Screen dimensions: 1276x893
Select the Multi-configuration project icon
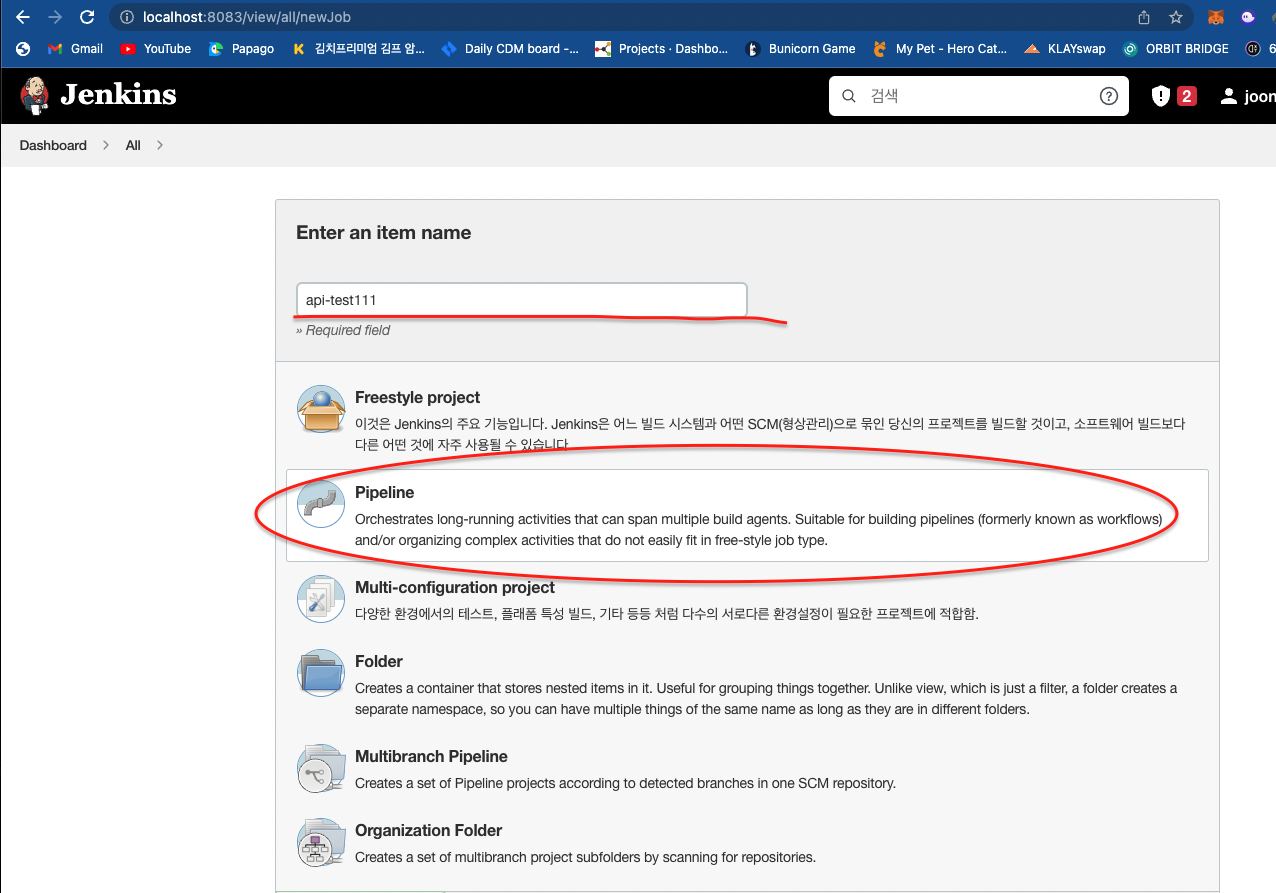(321, 598)
